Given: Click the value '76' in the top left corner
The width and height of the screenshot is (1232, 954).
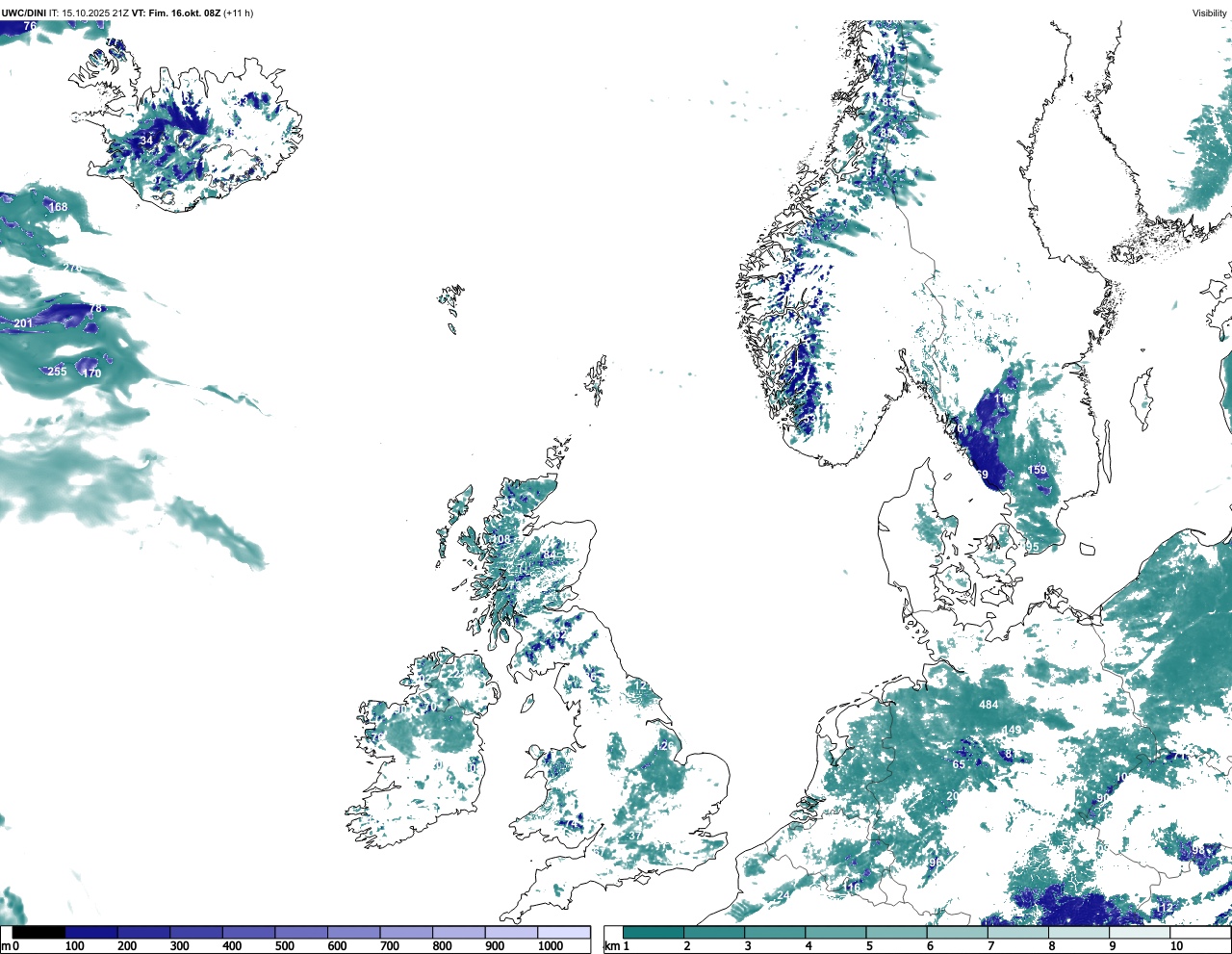Looking at the screenshot, I should [30, 26].
